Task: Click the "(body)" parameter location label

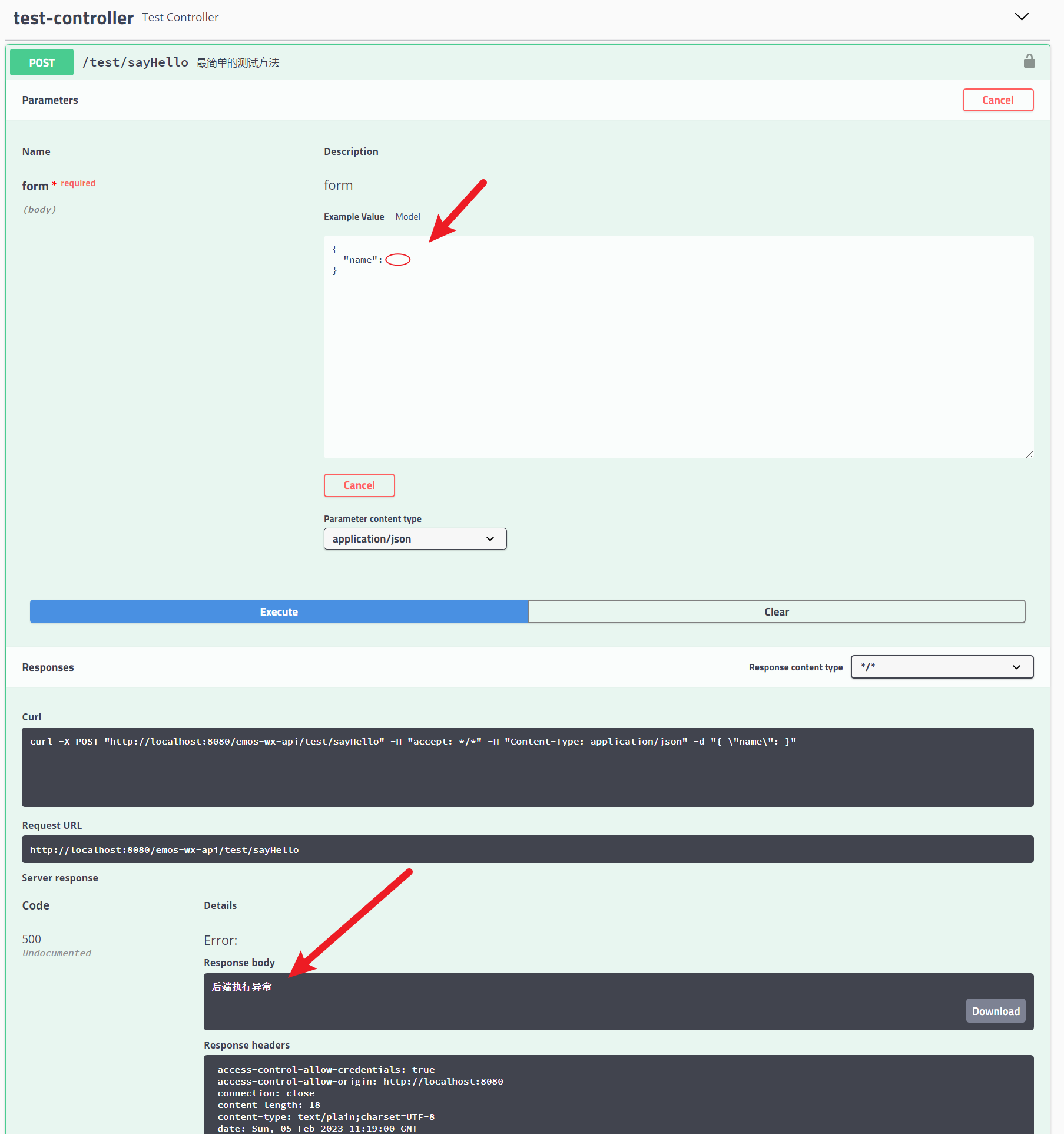Action: 39,210
